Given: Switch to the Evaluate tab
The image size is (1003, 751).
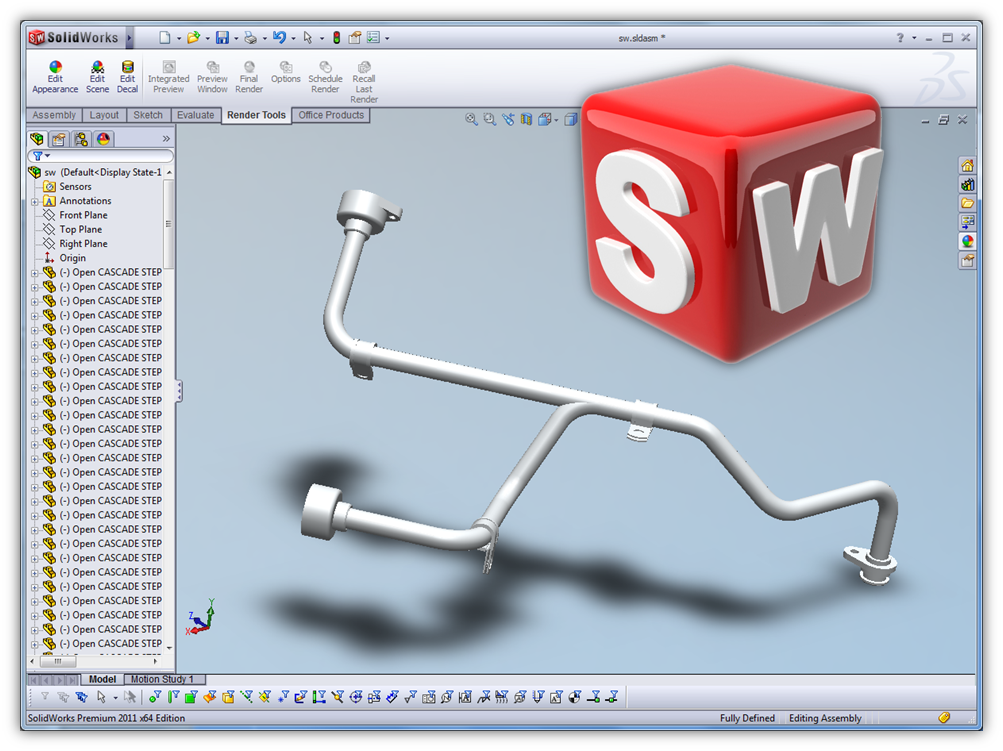Looking at the screenshot, I should tap(195, 115).
